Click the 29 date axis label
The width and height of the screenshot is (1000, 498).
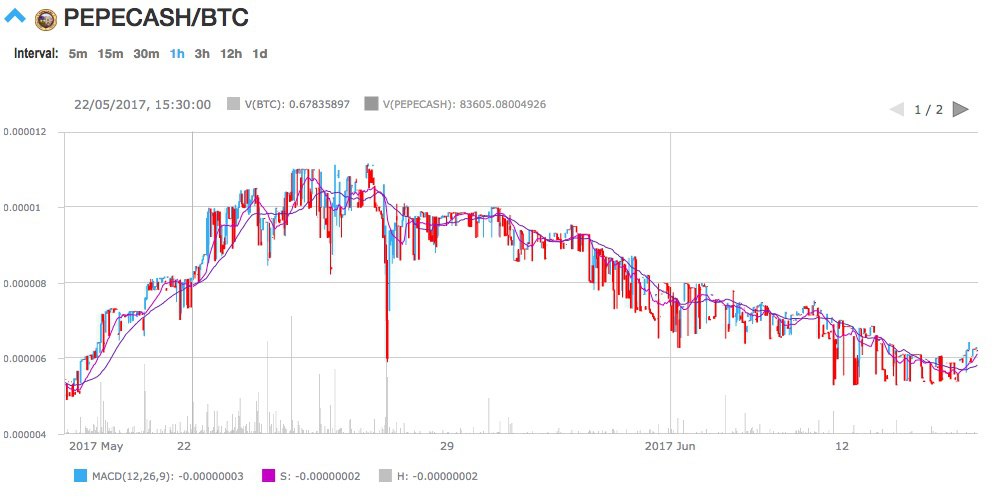click(x=446, y=446)
